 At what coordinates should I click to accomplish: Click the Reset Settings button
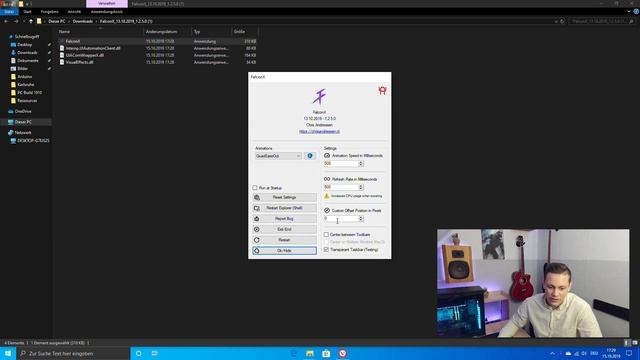(x=284, y=197)
